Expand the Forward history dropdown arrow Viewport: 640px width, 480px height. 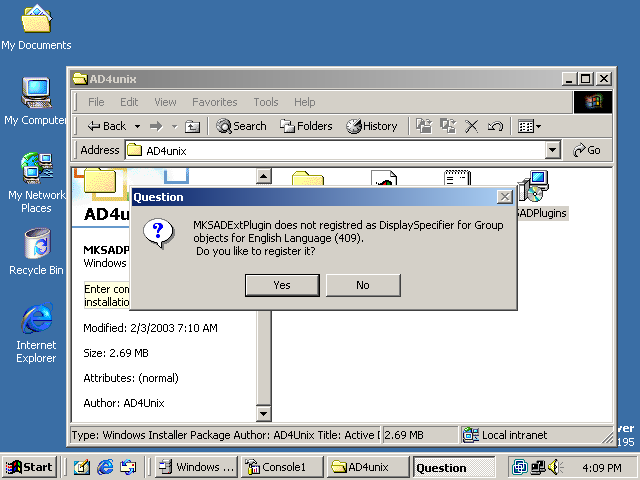point(175,127)
